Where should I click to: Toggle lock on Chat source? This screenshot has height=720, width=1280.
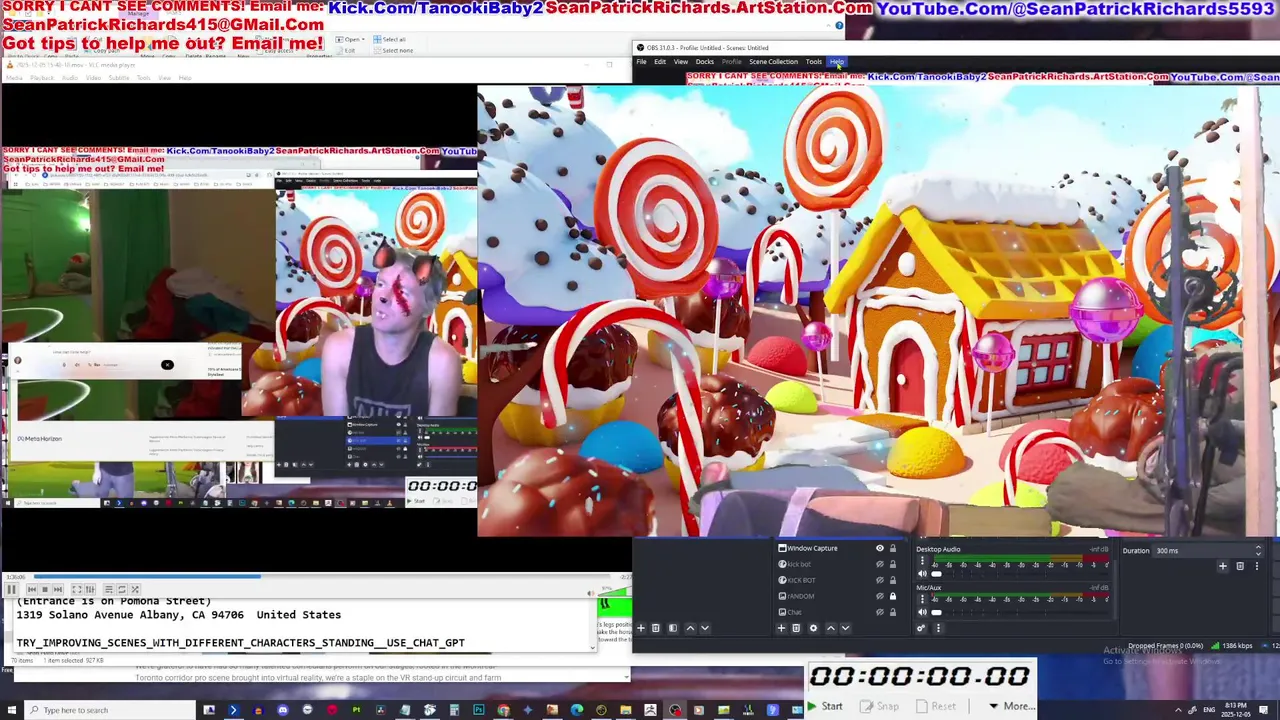[x=893, y=612]
